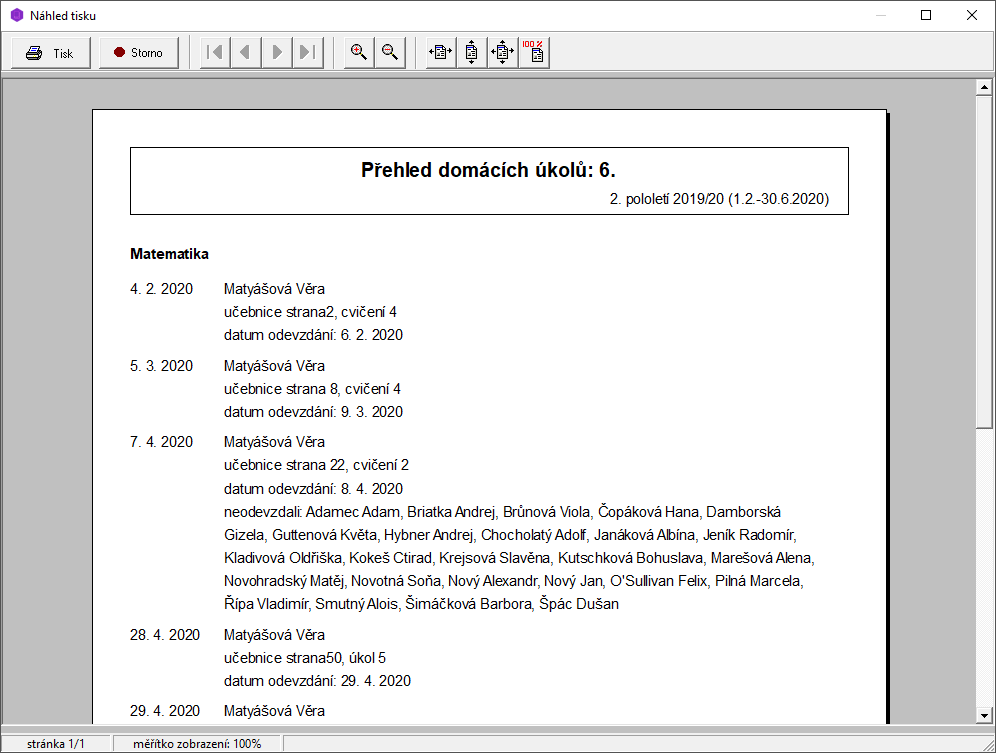The image size is (996, 753).
Task: Click status bar měřítko zobrazení: 100%
Action: click(197, 743)
